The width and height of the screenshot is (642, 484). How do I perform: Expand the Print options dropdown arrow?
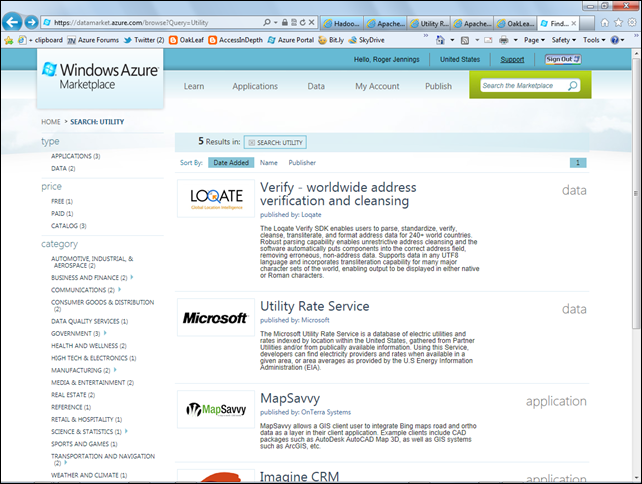click(515, 40)
